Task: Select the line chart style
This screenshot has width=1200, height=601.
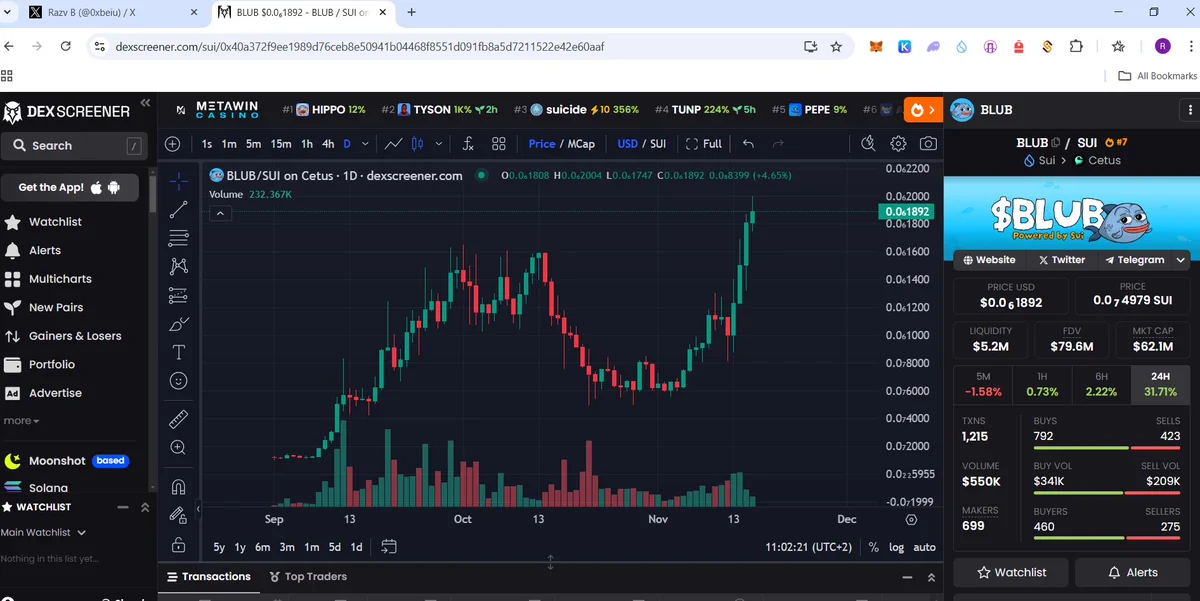Action: pyautogui.click(x=393, y=144)
